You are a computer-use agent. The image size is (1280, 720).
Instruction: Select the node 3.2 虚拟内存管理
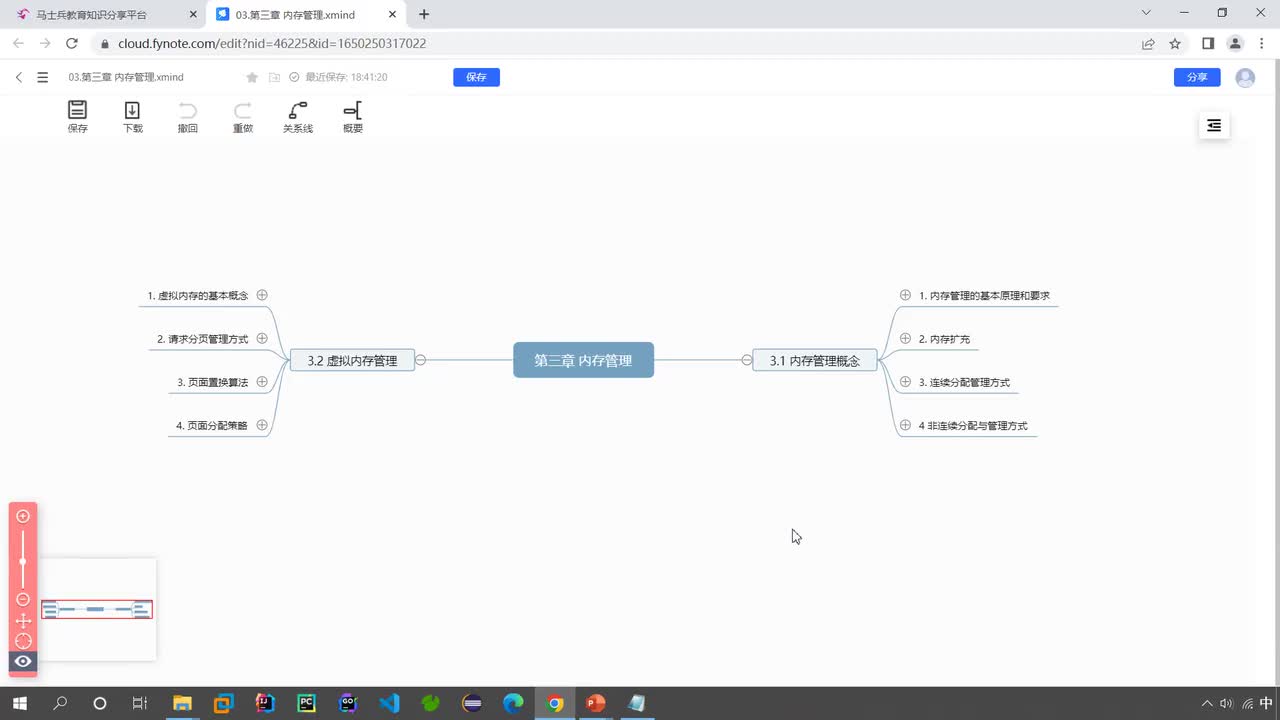pos(352,360)
